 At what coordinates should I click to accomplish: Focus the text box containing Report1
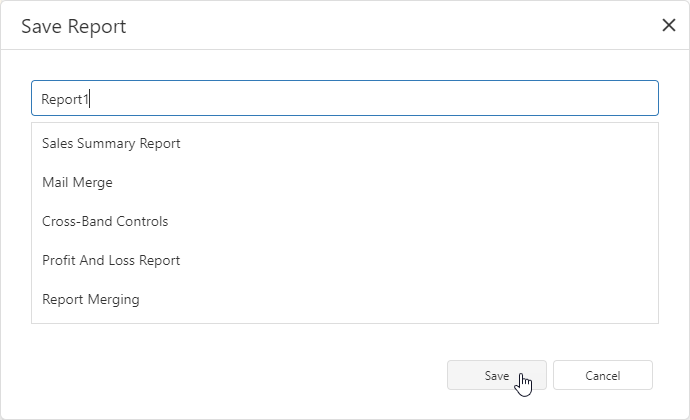pyautogui.click(x=344, y=98)
